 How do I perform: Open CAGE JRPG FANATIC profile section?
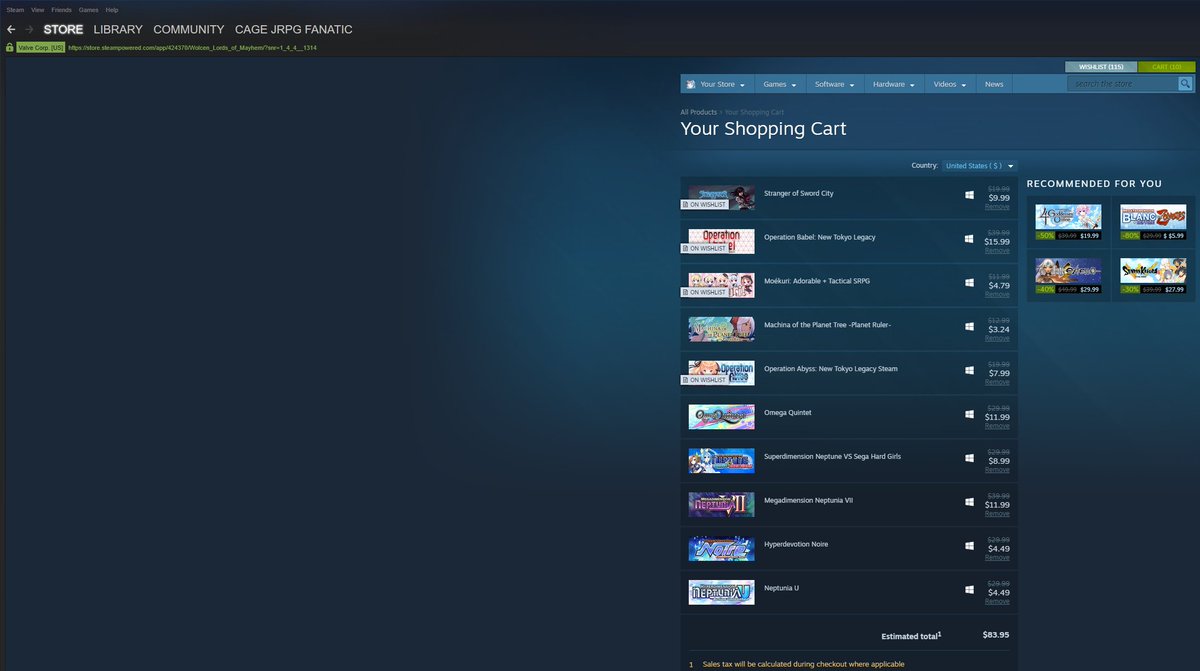[x=293, y=29]
